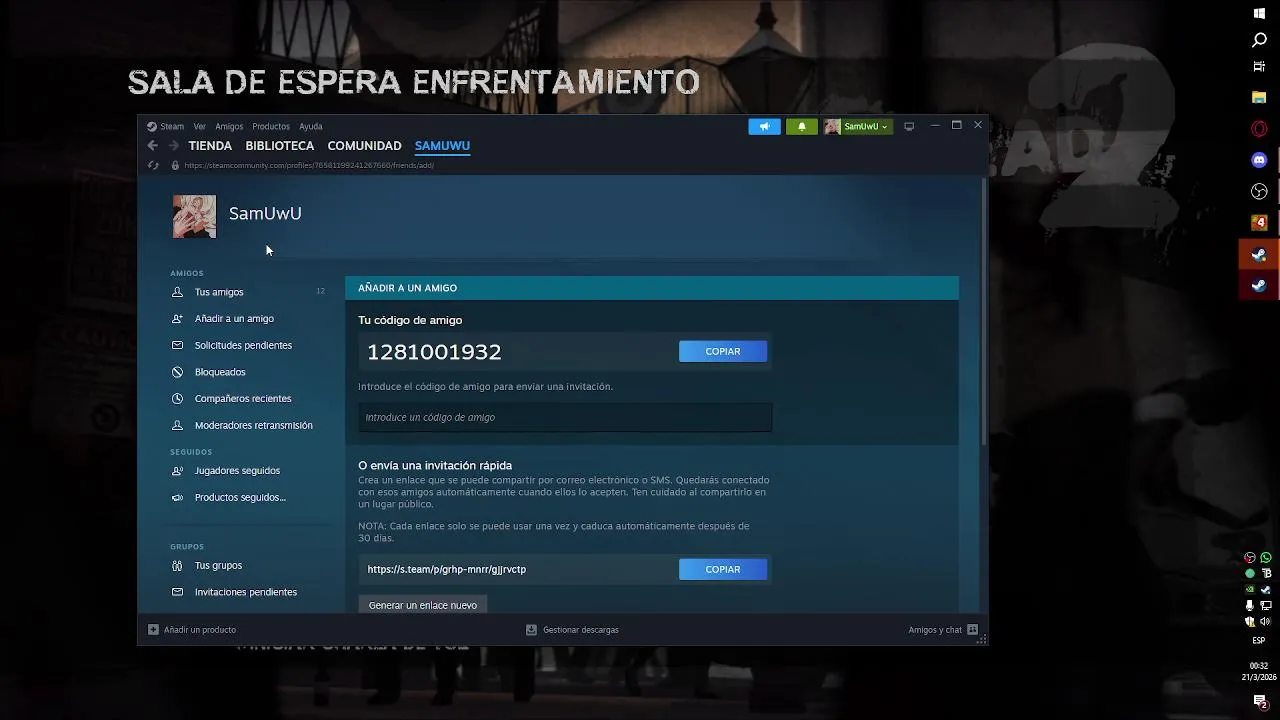
Task: Click the Tus grupos people icon
Action: click(x=177, y=566)
